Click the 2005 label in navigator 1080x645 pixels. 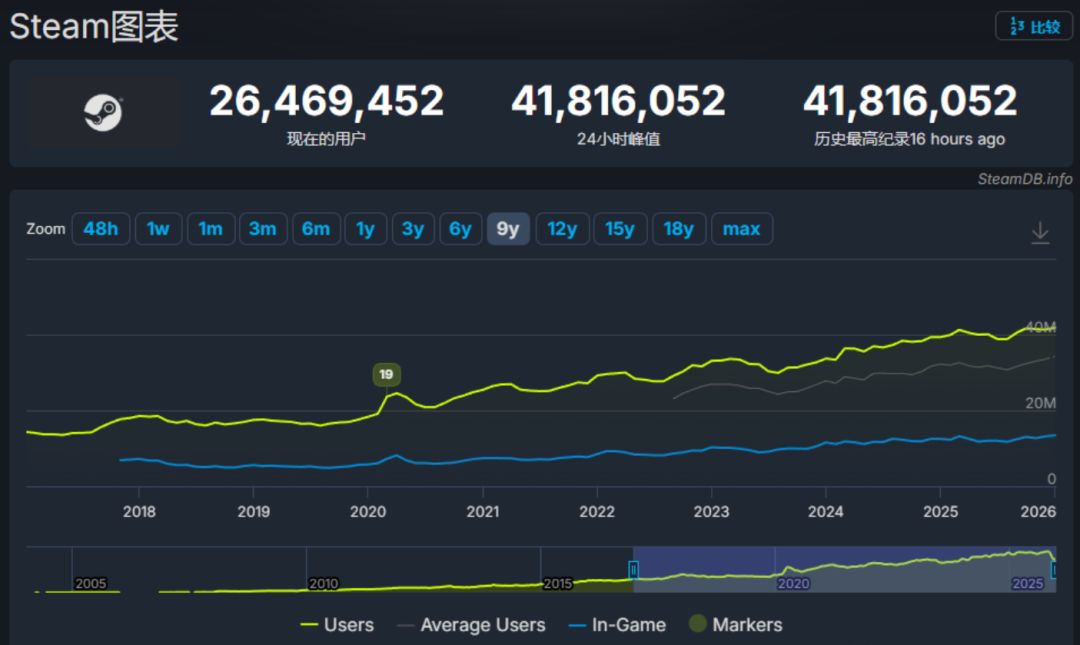tap(90, 584)
